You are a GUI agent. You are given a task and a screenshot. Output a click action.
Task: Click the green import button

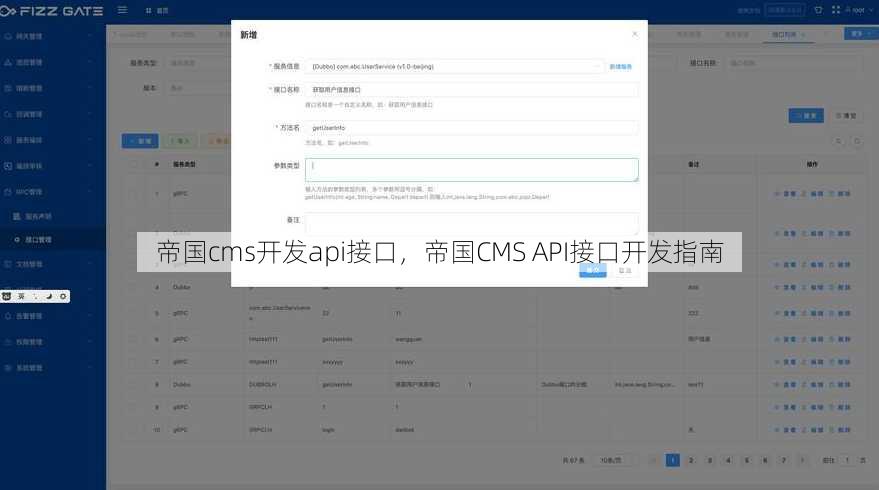pyautogui.click(x=180, y=141)
